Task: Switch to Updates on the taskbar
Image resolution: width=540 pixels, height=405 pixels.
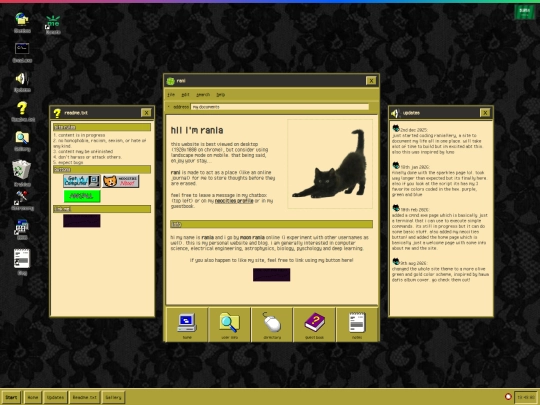Action: [x=55, y=397]
